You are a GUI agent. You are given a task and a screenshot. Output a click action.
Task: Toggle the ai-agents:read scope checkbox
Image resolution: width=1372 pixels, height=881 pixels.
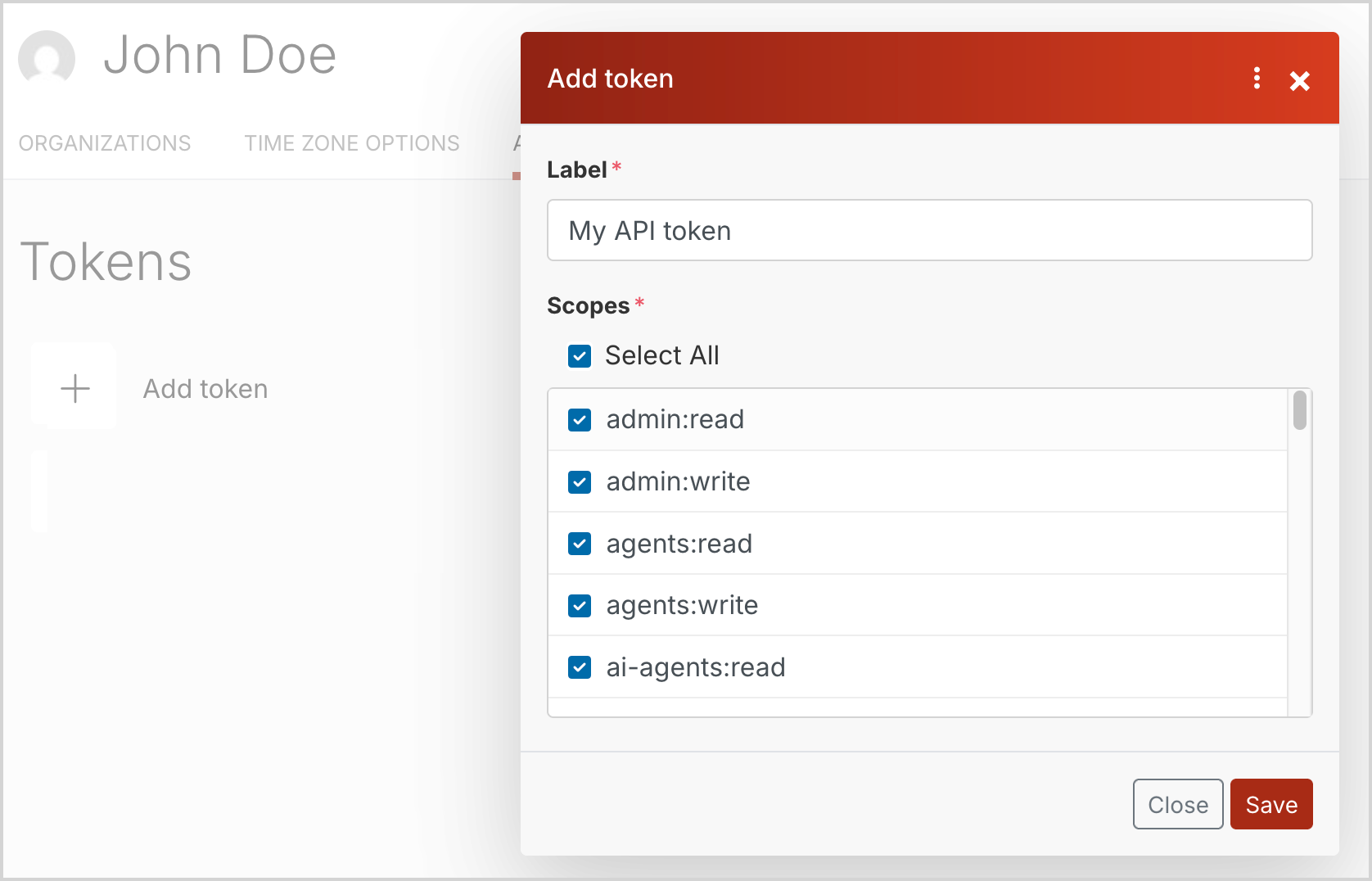[x=580, y=667]
